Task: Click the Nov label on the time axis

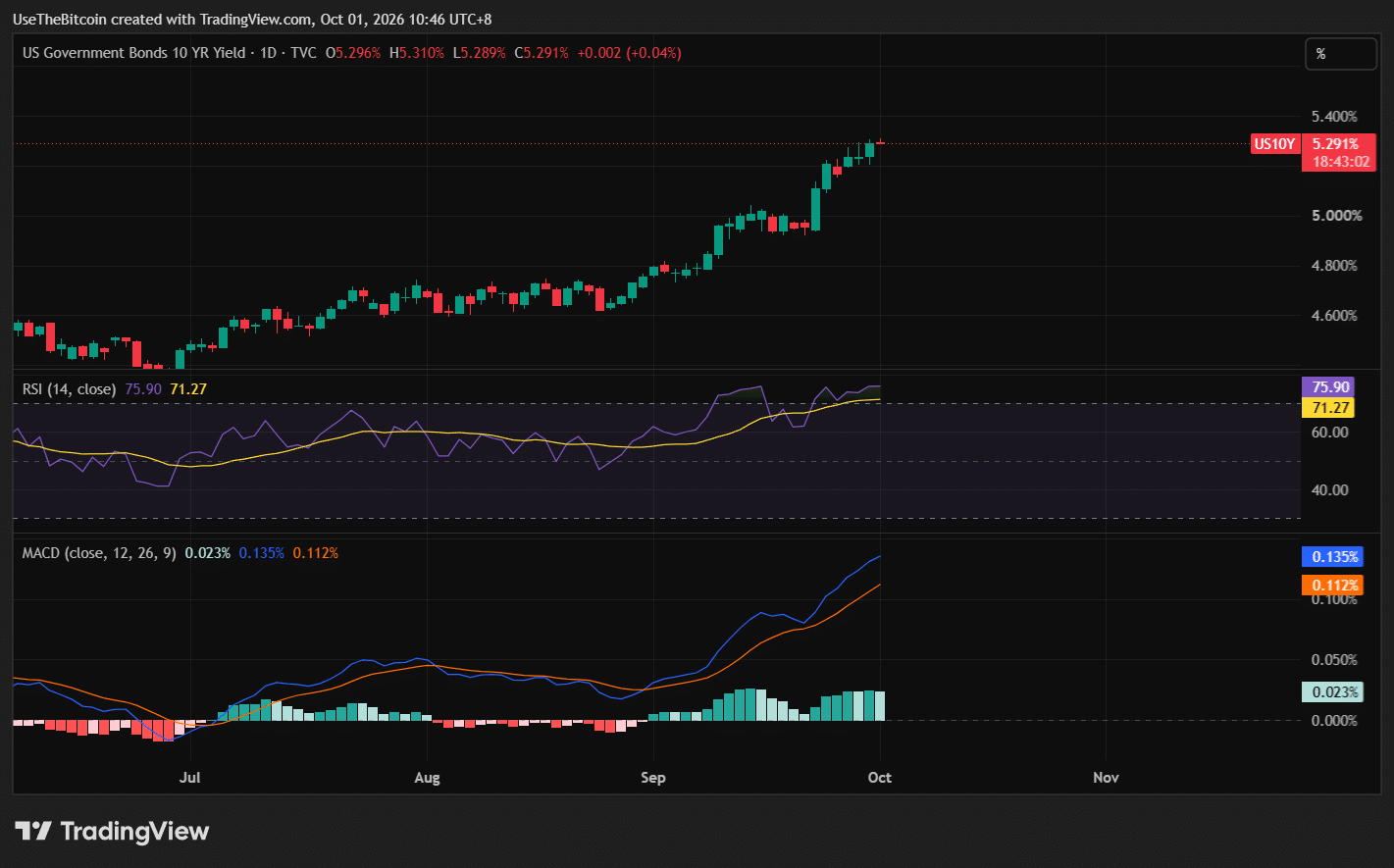Action: coord(1106,778)
